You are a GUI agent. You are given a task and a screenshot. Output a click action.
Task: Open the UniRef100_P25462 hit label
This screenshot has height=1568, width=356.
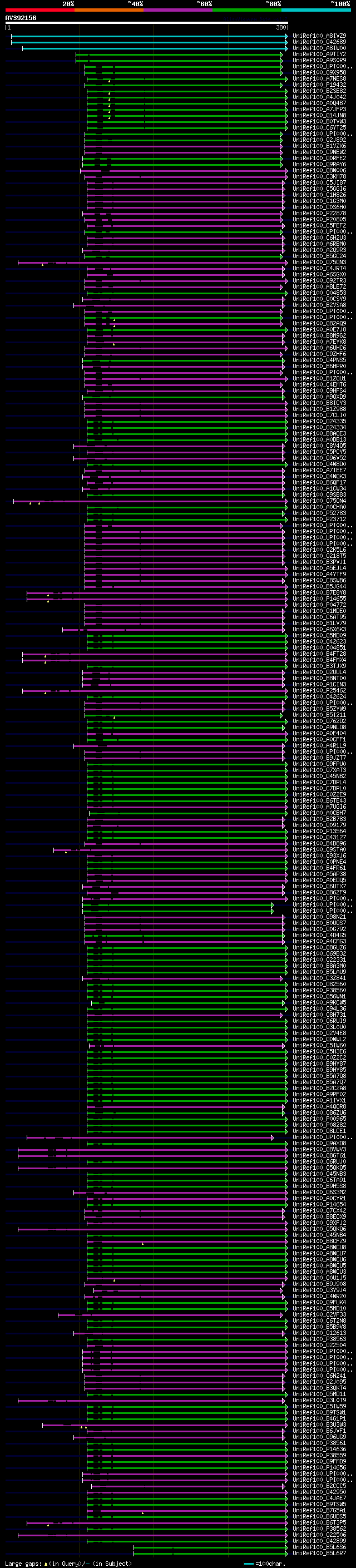tap(319, 691)
